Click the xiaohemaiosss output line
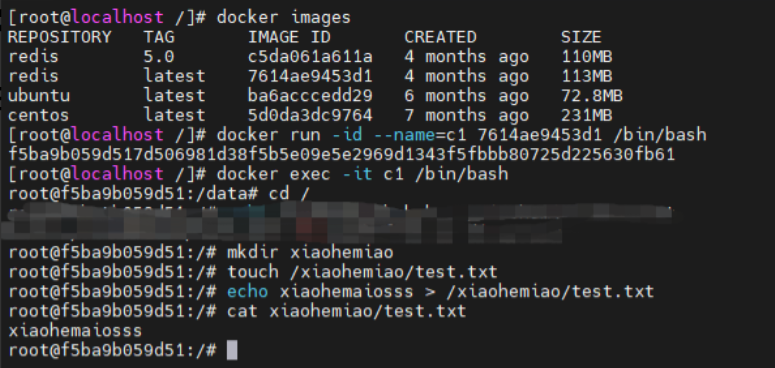 (x=75, y=330)
